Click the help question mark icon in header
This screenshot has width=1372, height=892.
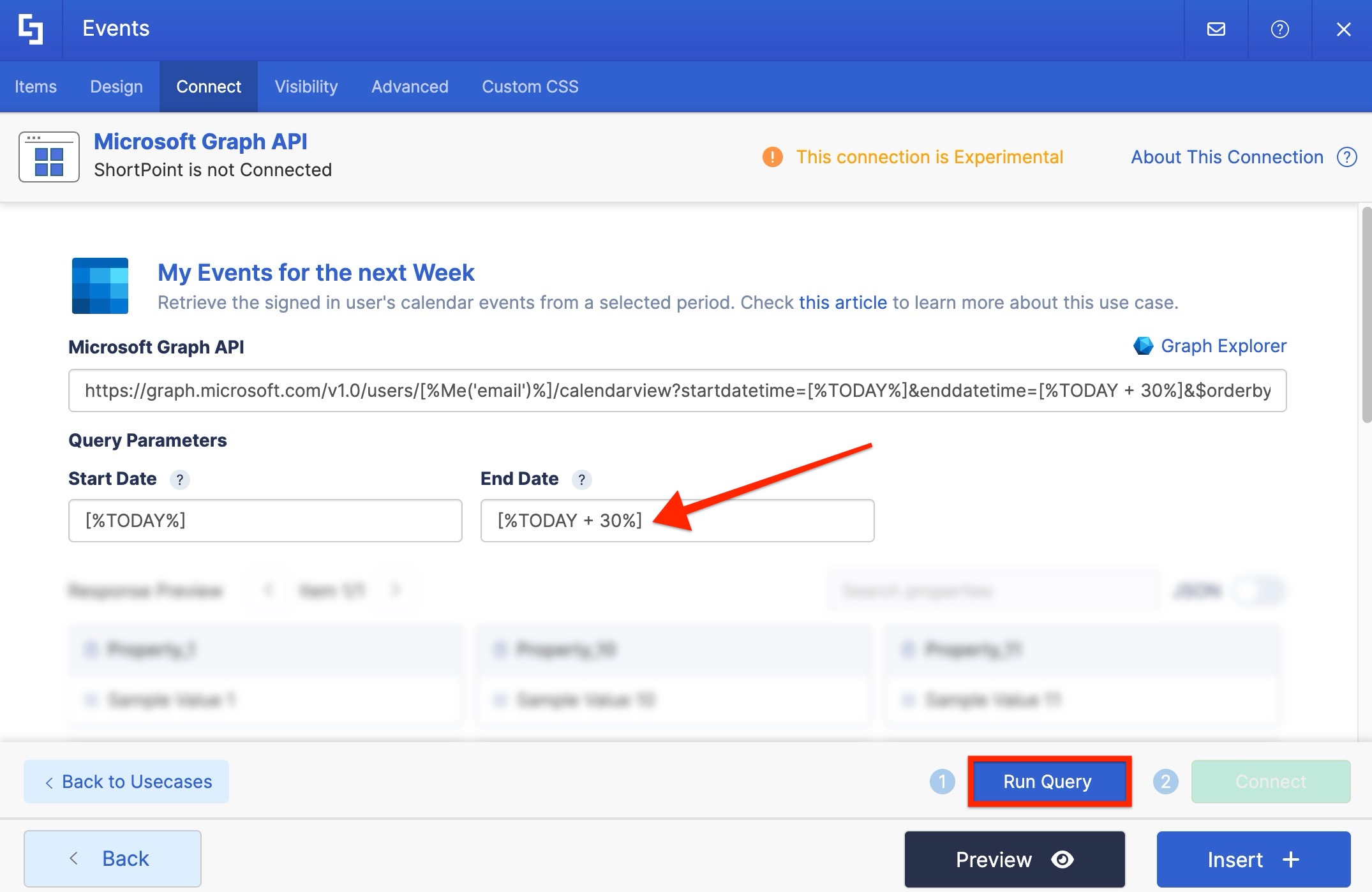pos(1279,29)
